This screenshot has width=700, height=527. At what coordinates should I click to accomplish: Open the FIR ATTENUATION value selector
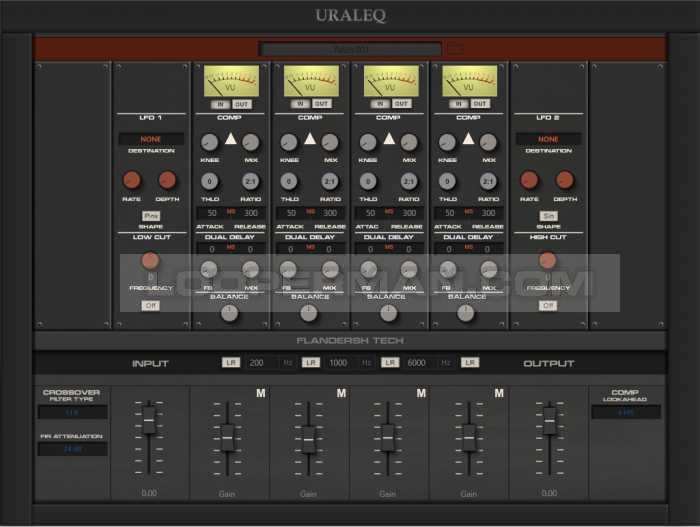pos(73,449)
